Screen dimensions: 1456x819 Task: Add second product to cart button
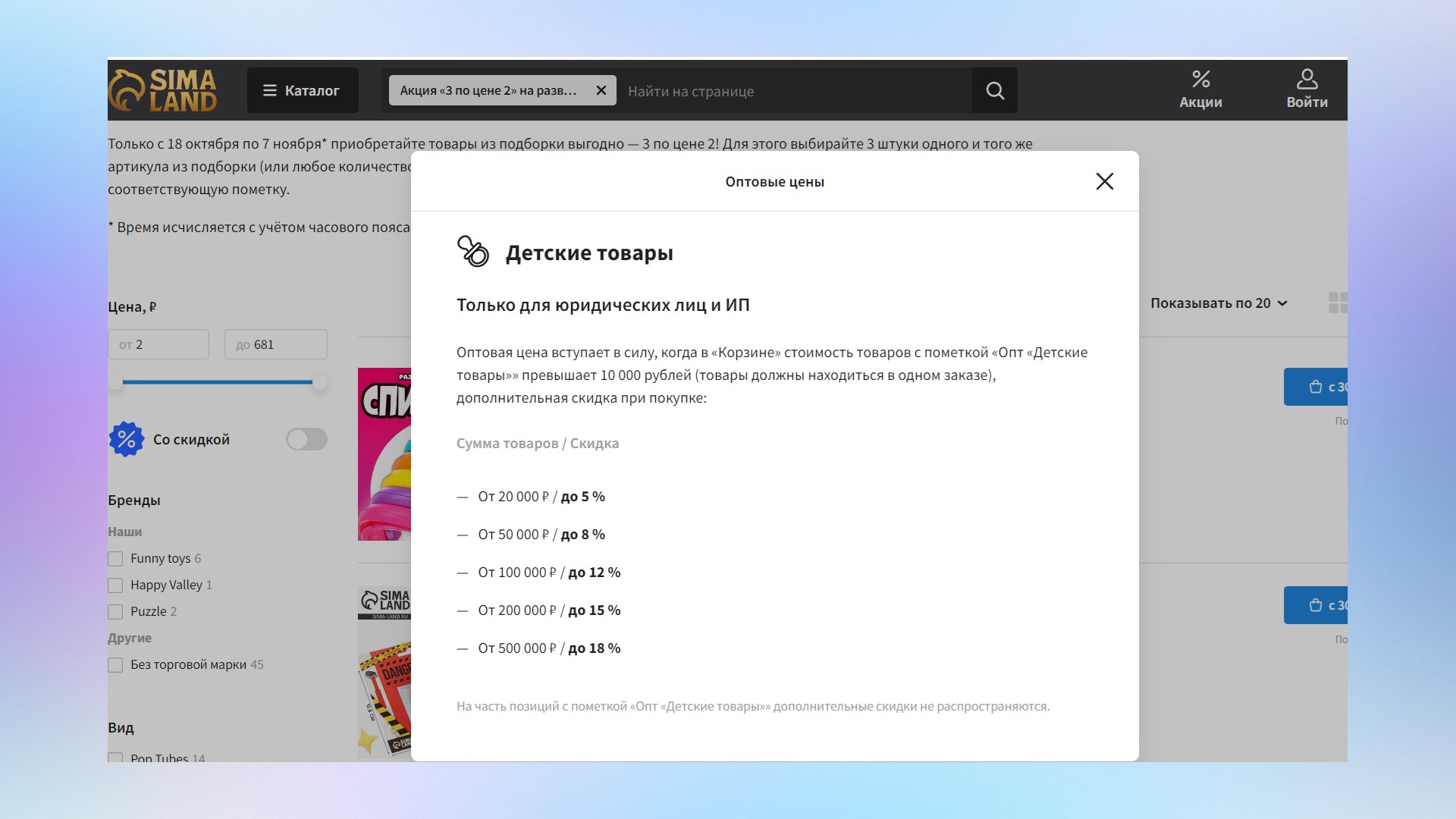click(1316, 605)
